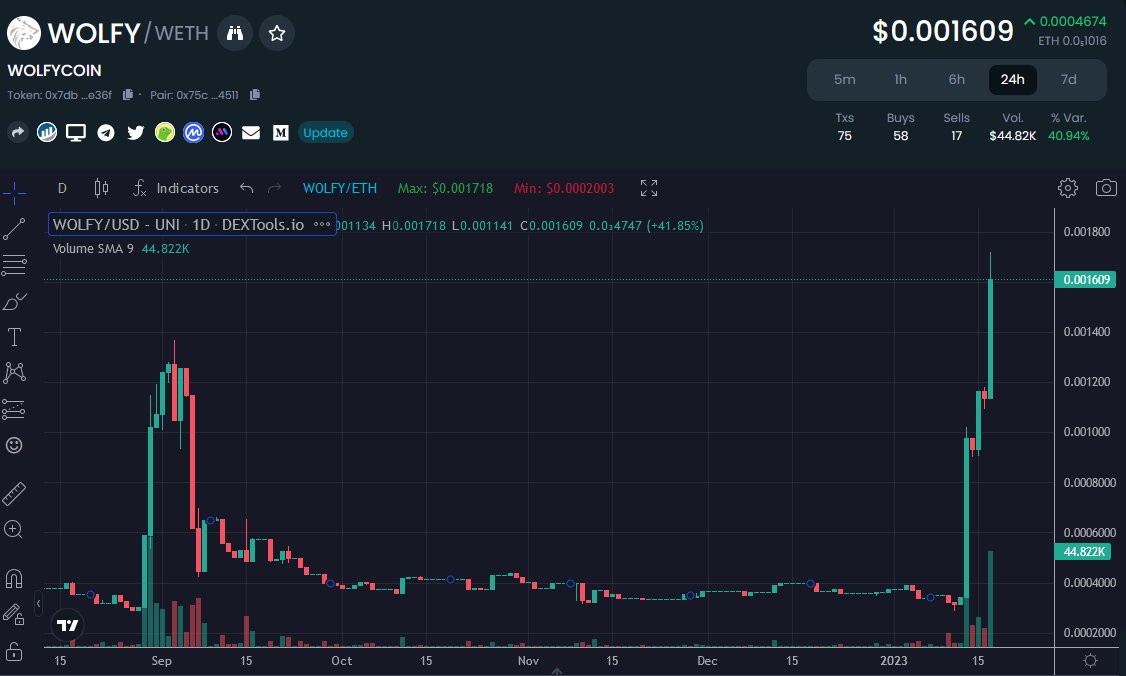Open the emoji icons tool

14,445
